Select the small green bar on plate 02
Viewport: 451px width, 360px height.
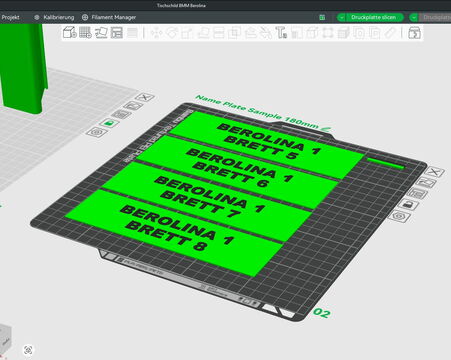click(387, 163)
